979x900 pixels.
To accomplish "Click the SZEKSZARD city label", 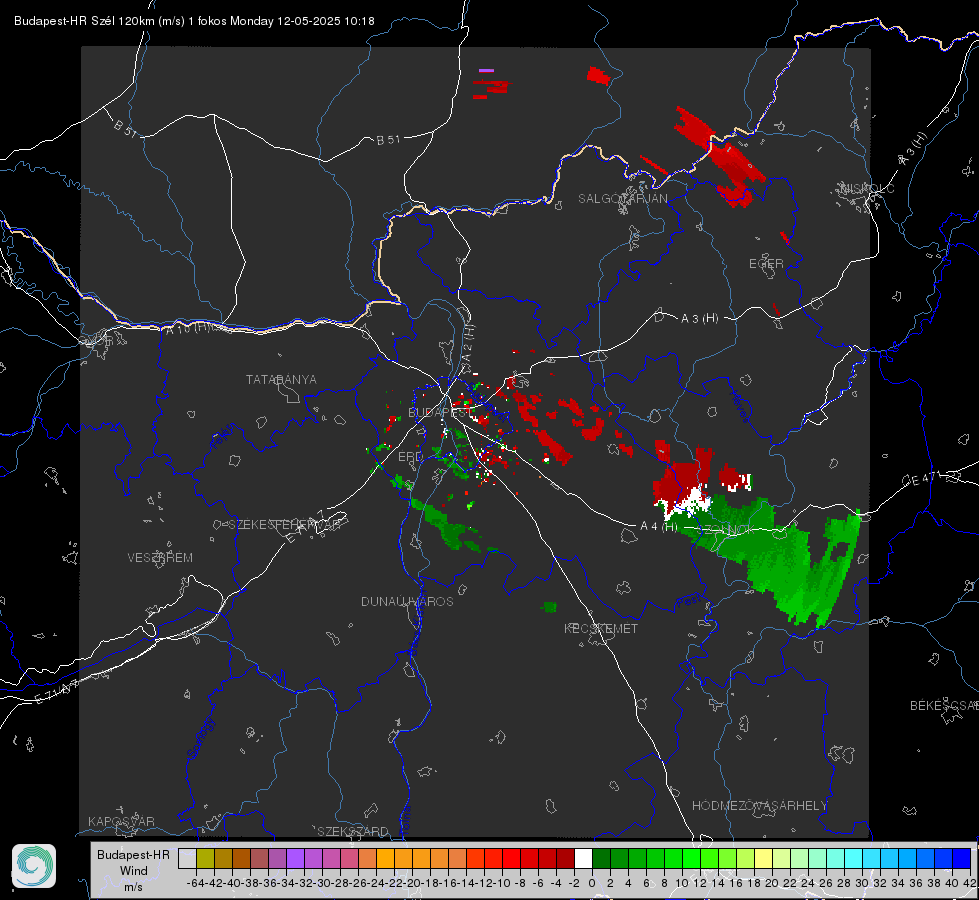I will [353, 831].
